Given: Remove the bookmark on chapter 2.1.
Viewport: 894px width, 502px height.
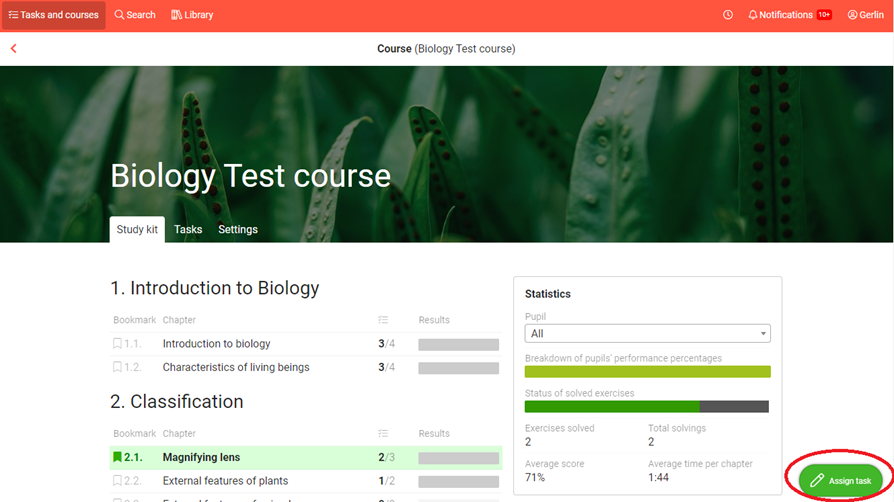Looking at the screenshot, I should pos(117,457).
